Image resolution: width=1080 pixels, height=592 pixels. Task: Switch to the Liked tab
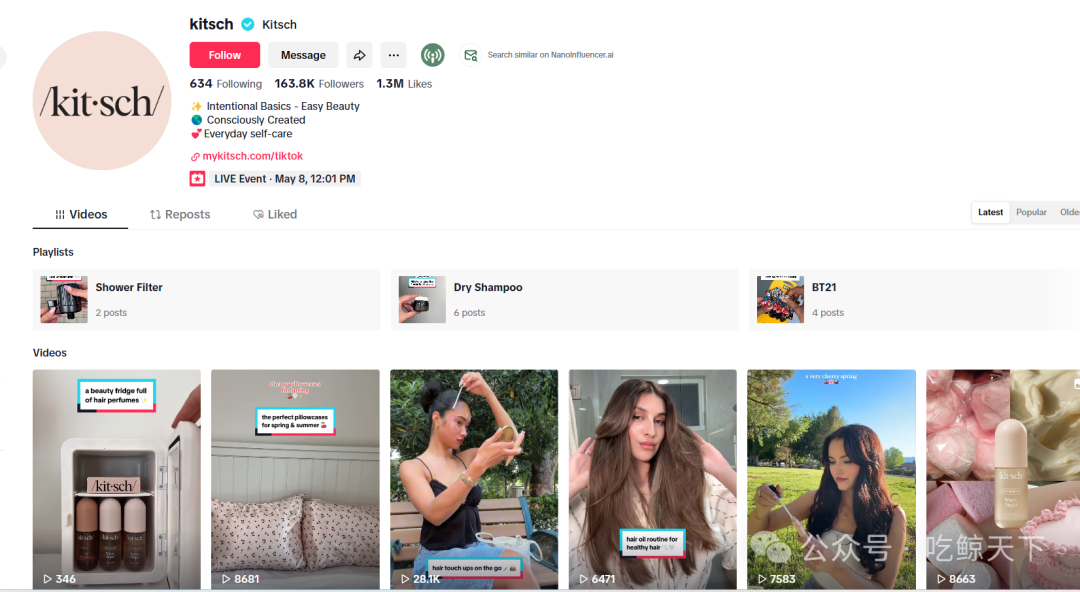(x=275, y=214)
